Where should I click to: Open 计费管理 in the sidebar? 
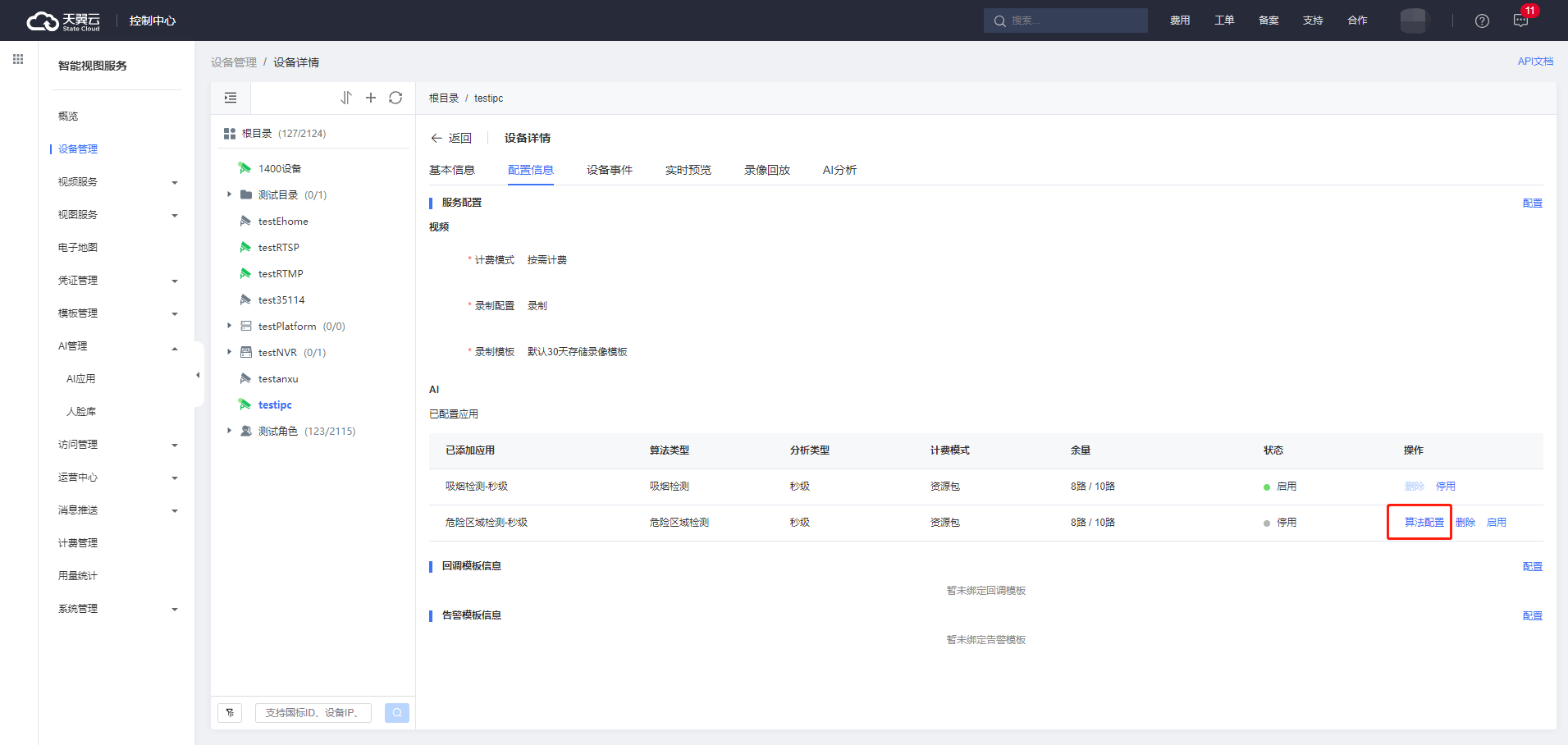coord(78,542)
